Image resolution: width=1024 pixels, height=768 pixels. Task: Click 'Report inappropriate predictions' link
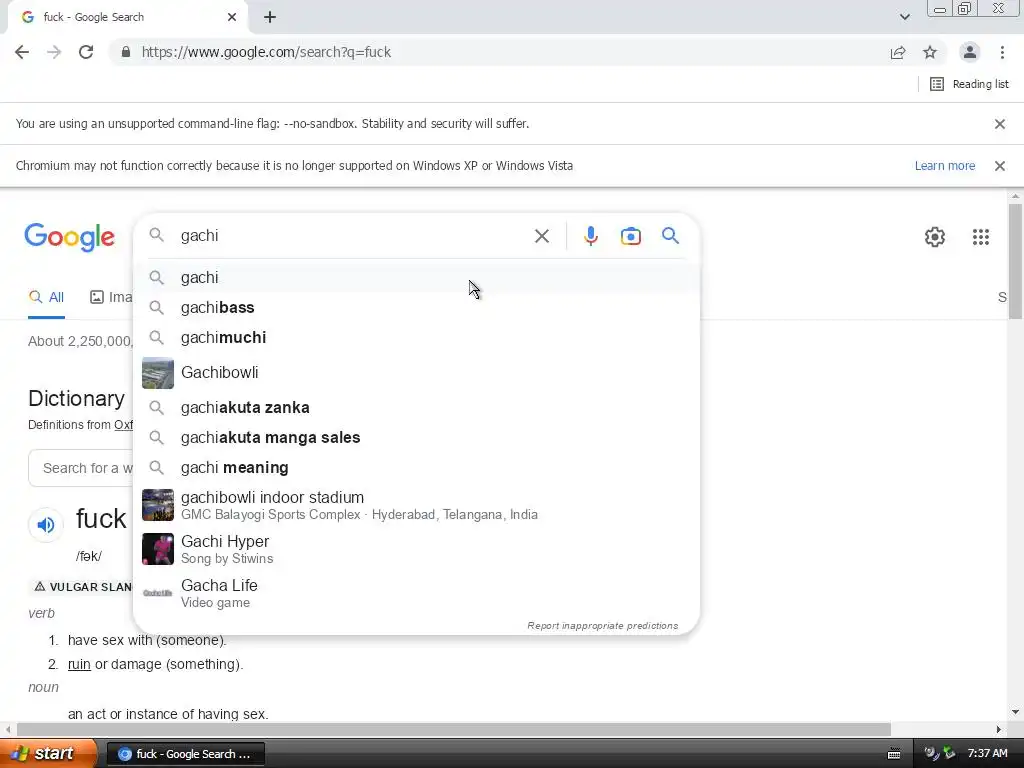coord(603,626)
